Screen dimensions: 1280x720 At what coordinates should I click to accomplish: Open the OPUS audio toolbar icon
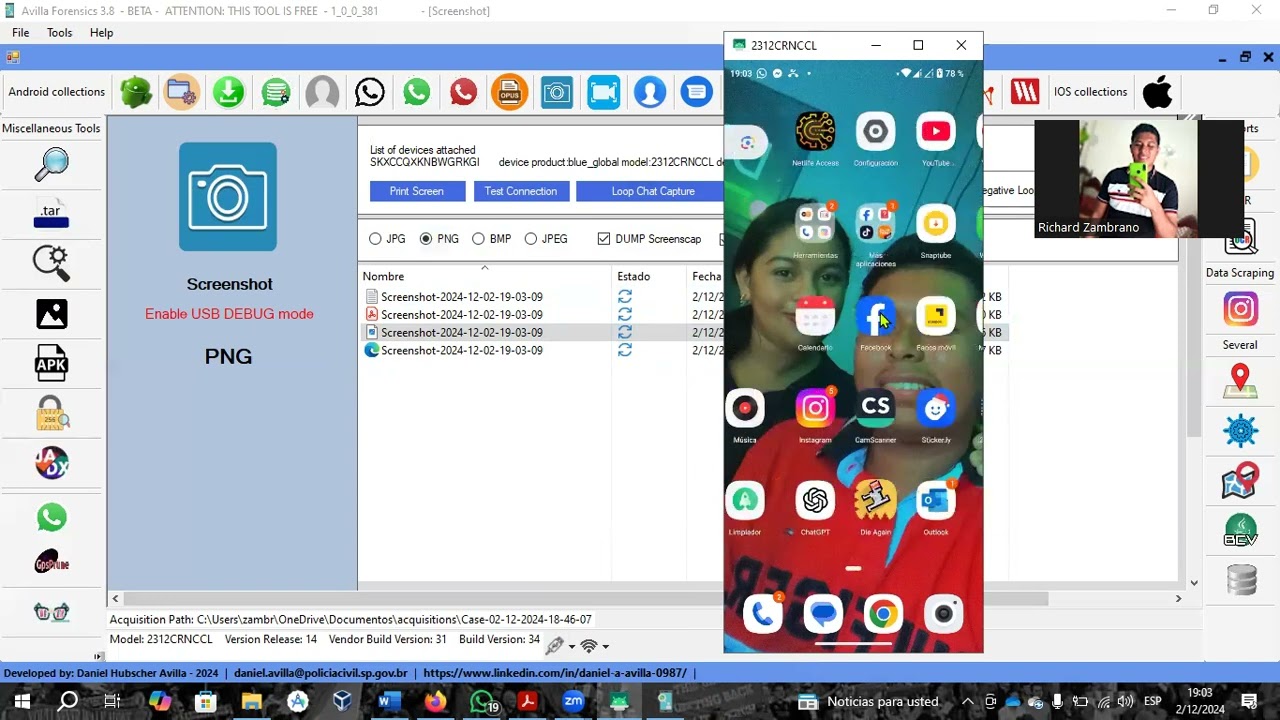[x=509, y=92]
